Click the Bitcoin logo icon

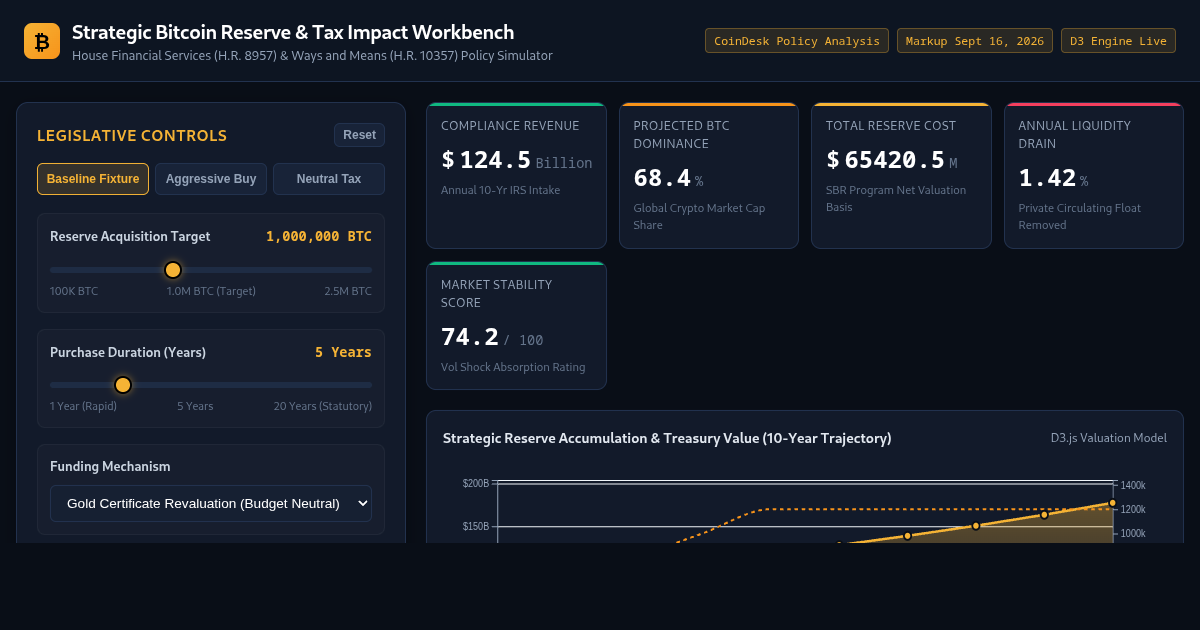(x=42, y=41)
